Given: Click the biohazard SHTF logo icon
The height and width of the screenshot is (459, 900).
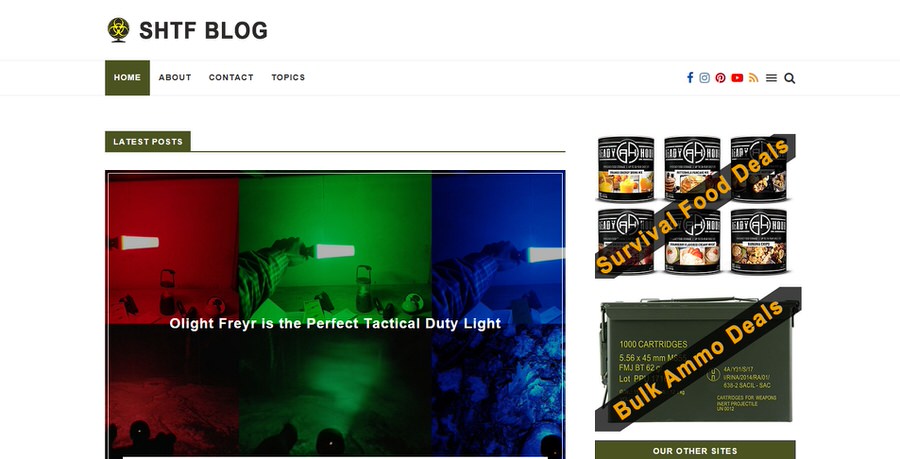Looking at the screenshot, I should pyautogui.click(x=119, y=30).
